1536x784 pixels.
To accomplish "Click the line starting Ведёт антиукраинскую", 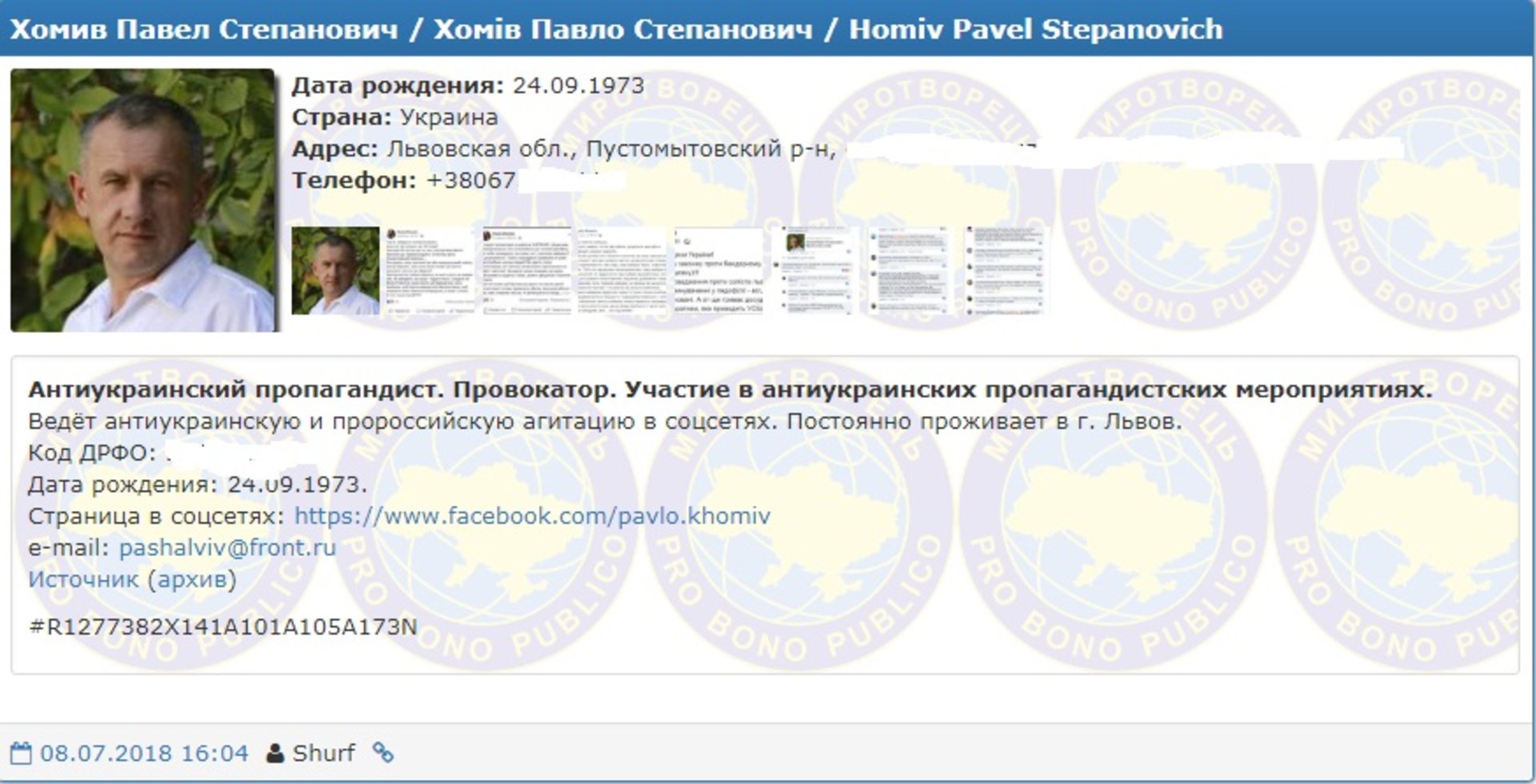I will point(605,422).
